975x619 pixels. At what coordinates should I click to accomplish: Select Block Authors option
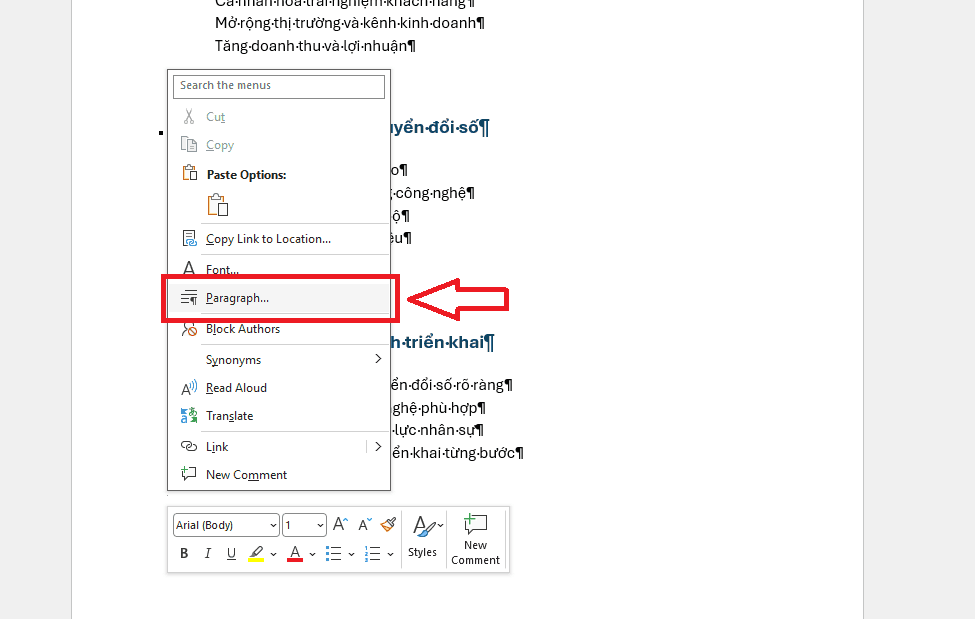tap(279, 329)
